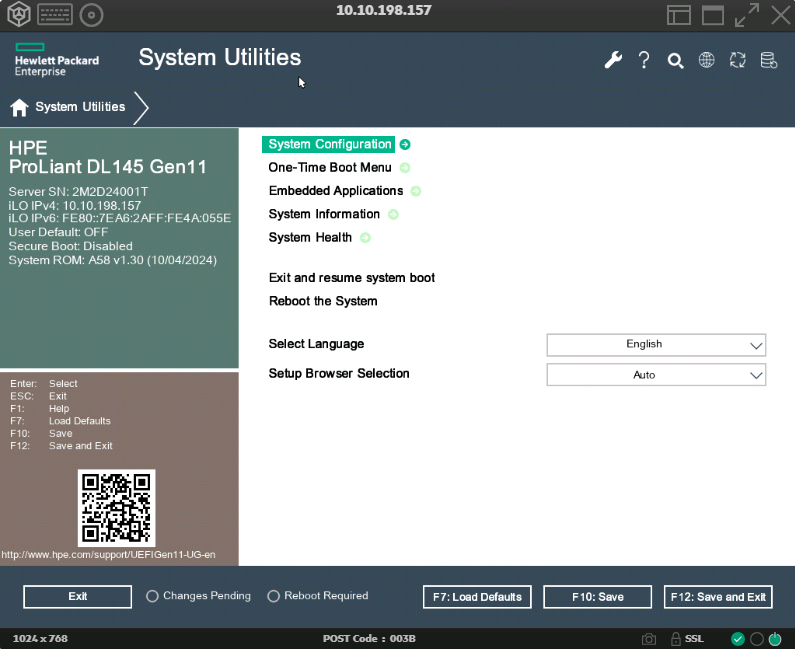Toggle the Changes Pending radio indicator
Screen dimensions: 795x649
pyautogui.click(x=152, y=596)
